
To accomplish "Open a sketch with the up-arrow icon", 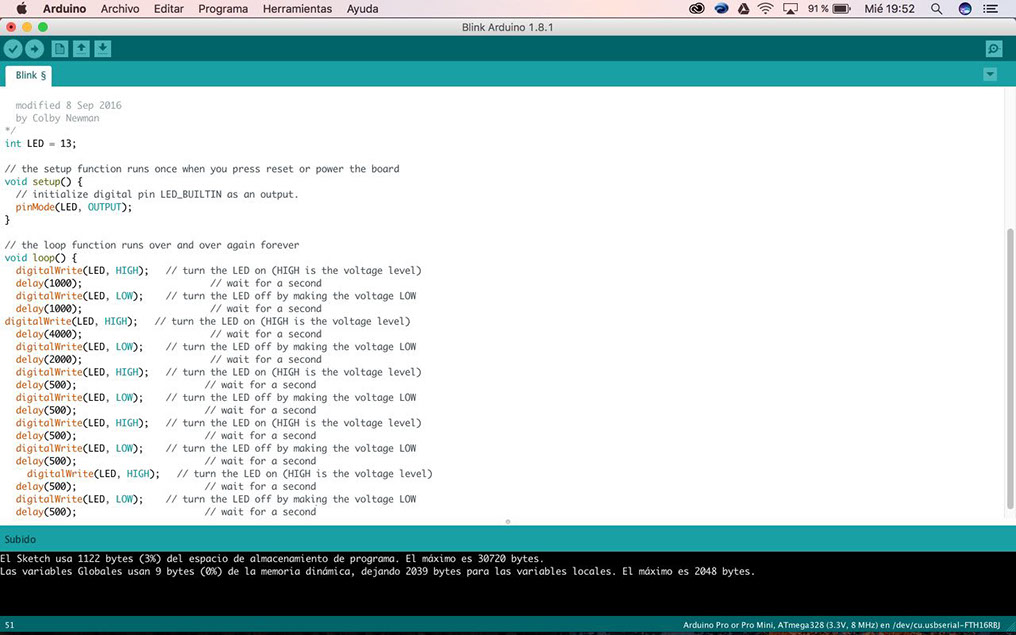I will [x=81, y=49].
